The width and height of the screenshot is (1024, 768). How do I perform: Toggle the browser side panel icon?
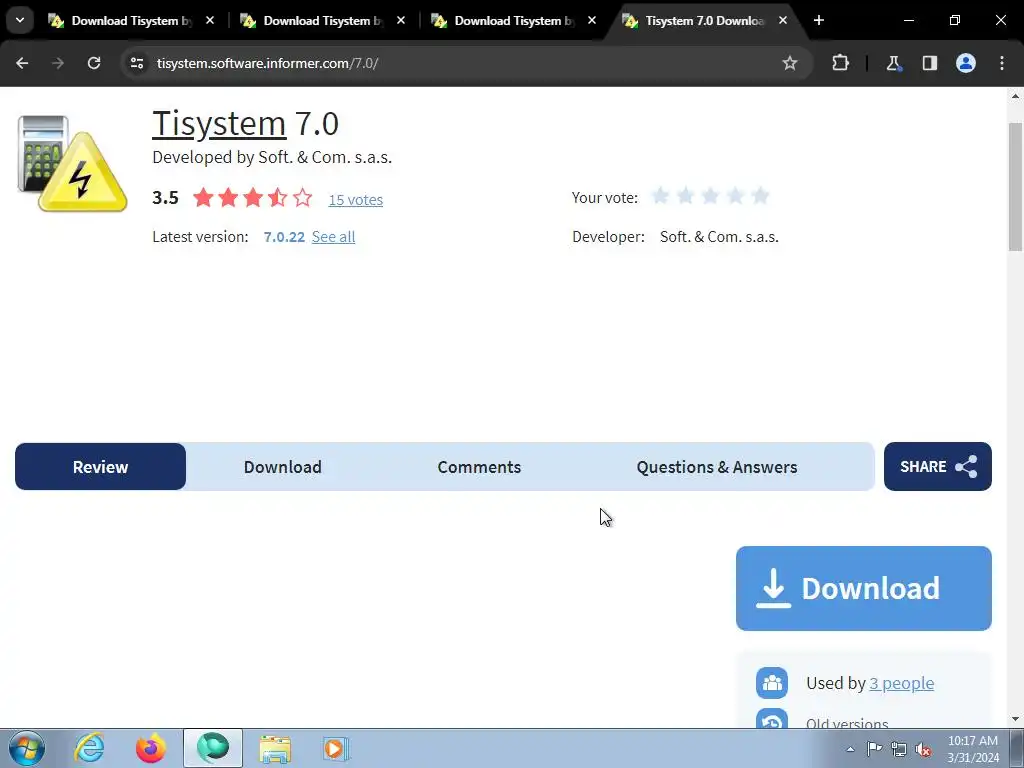[929, 63]
